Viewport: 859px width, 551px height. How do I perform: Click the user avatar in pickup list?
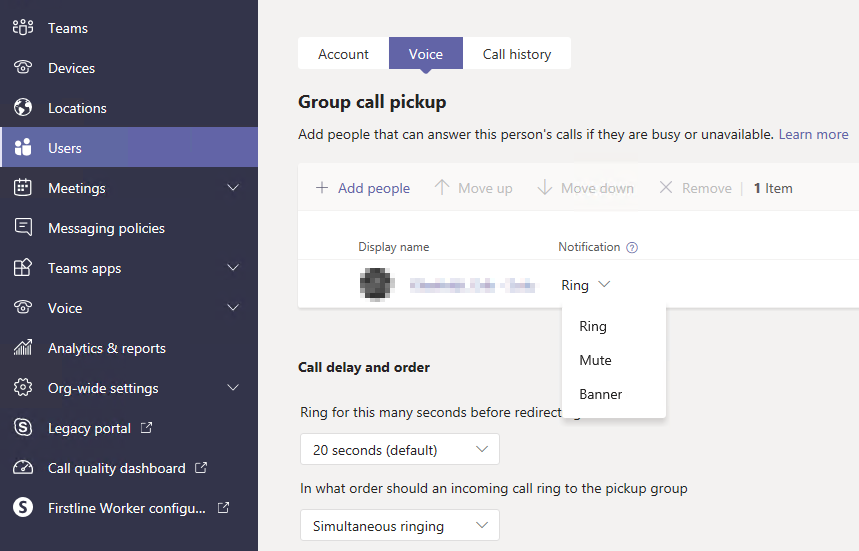coord(376,285)
